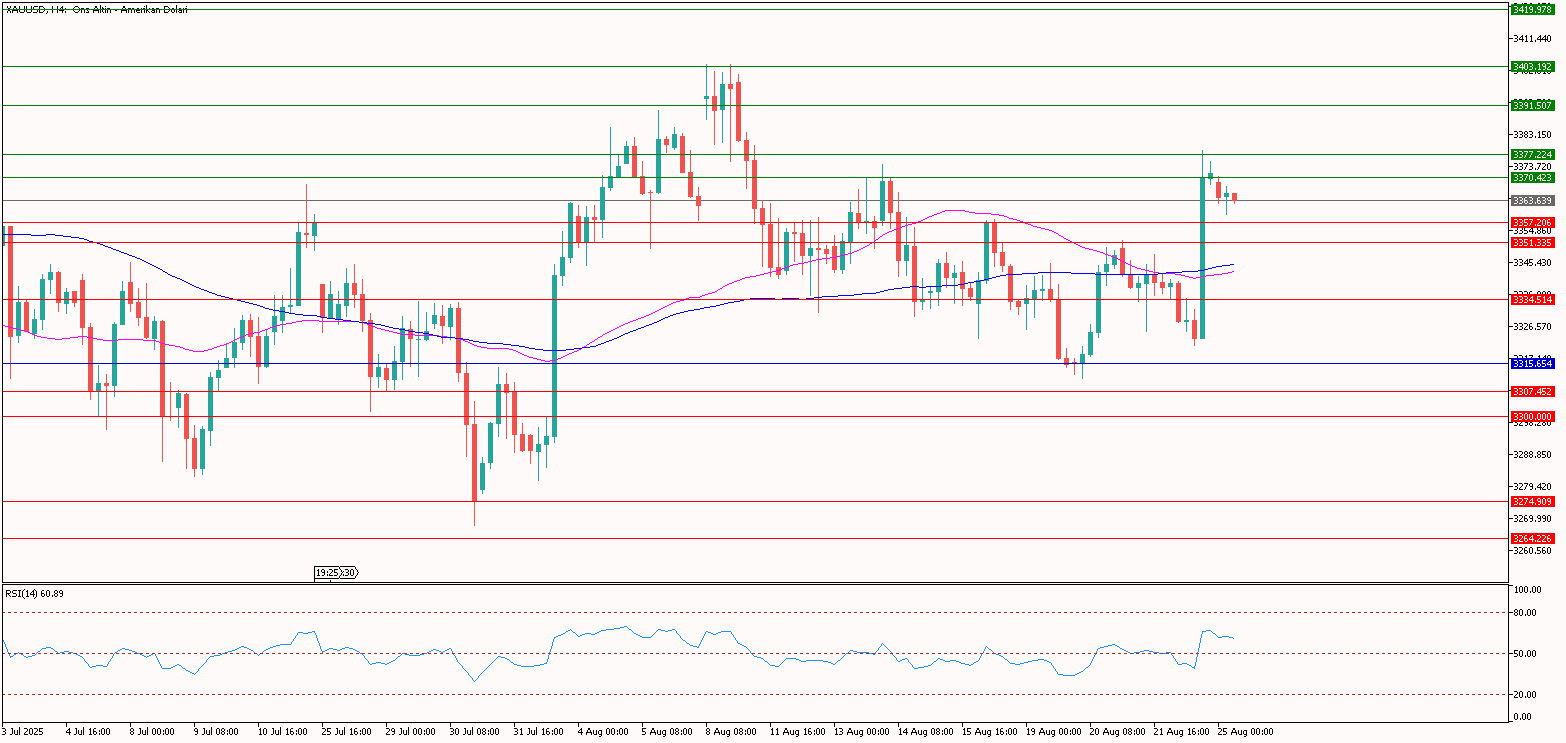Click the RSI scale 20.00 value
The height and width of the screenshot is (743, 1566).
[x=1526, y=694]
